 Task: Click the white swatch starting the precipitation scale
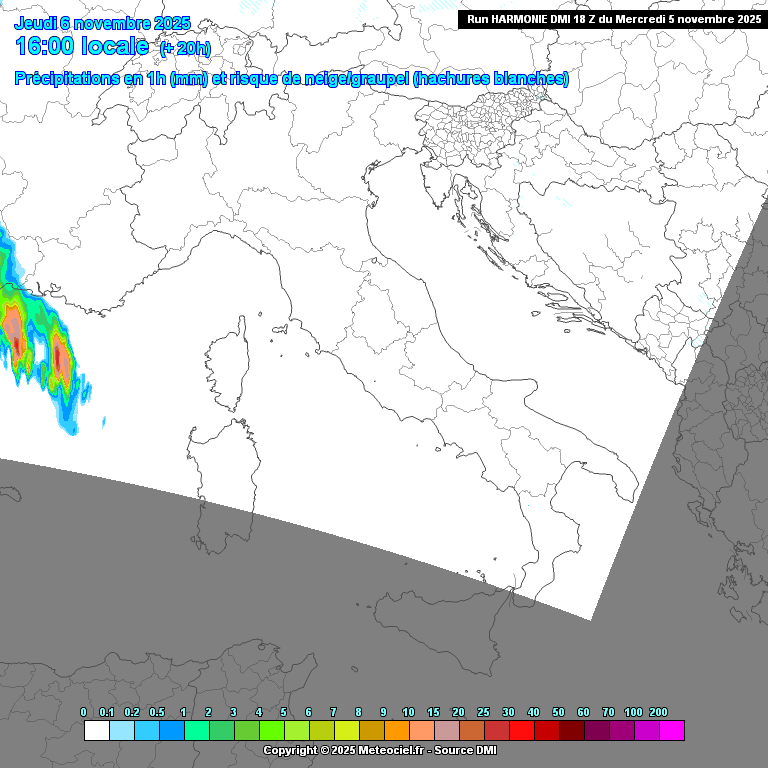point(97,731)
